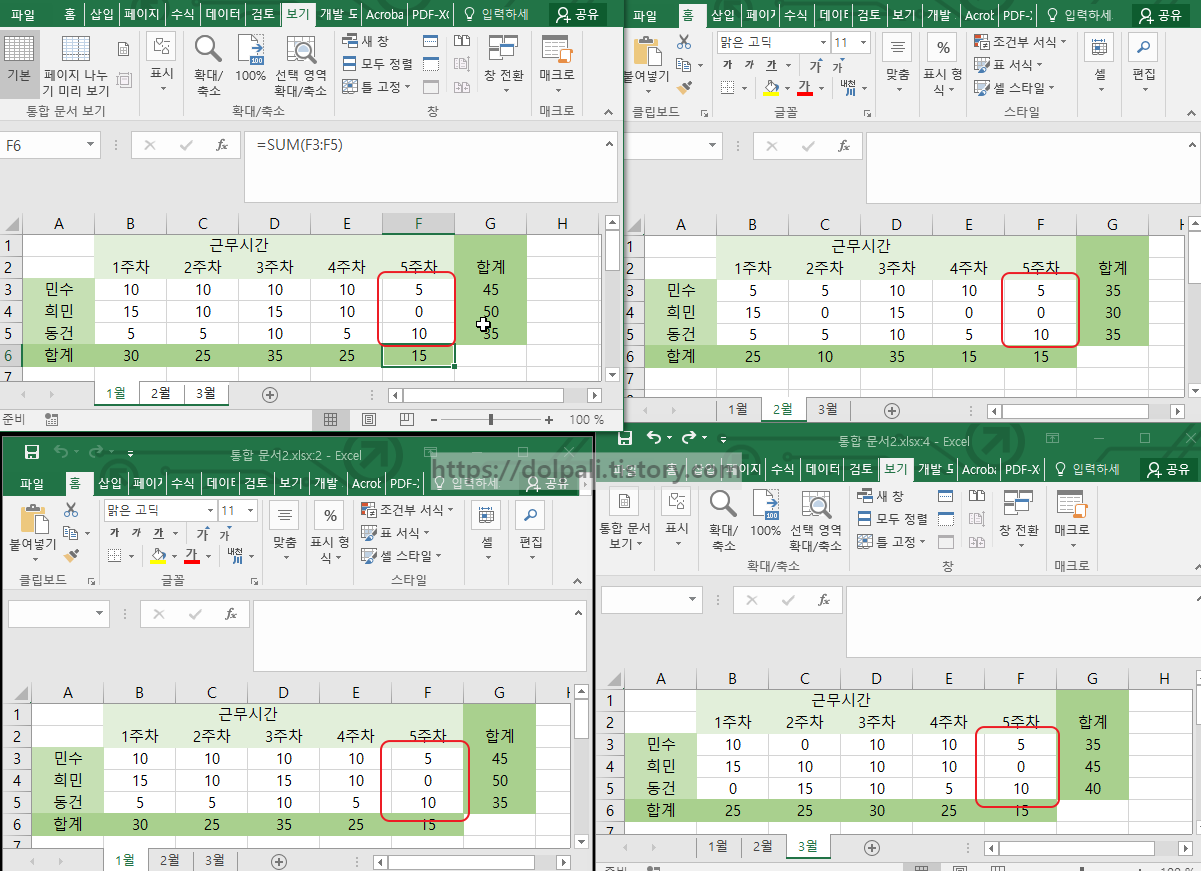1201x871 pixels.
Task: Add new sheet in 통합 문서2.xlsx:4 window
Action: [871, 848]
